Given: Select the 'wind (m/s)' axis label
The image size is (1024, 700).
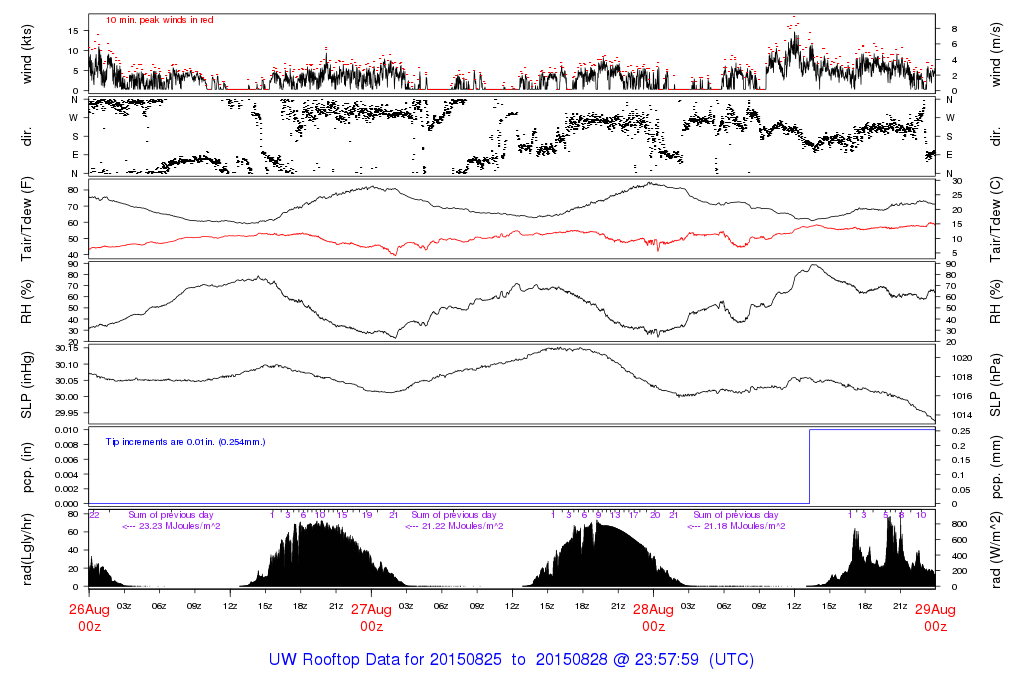Looking at the screenshot, I should [x=995, y=54].
